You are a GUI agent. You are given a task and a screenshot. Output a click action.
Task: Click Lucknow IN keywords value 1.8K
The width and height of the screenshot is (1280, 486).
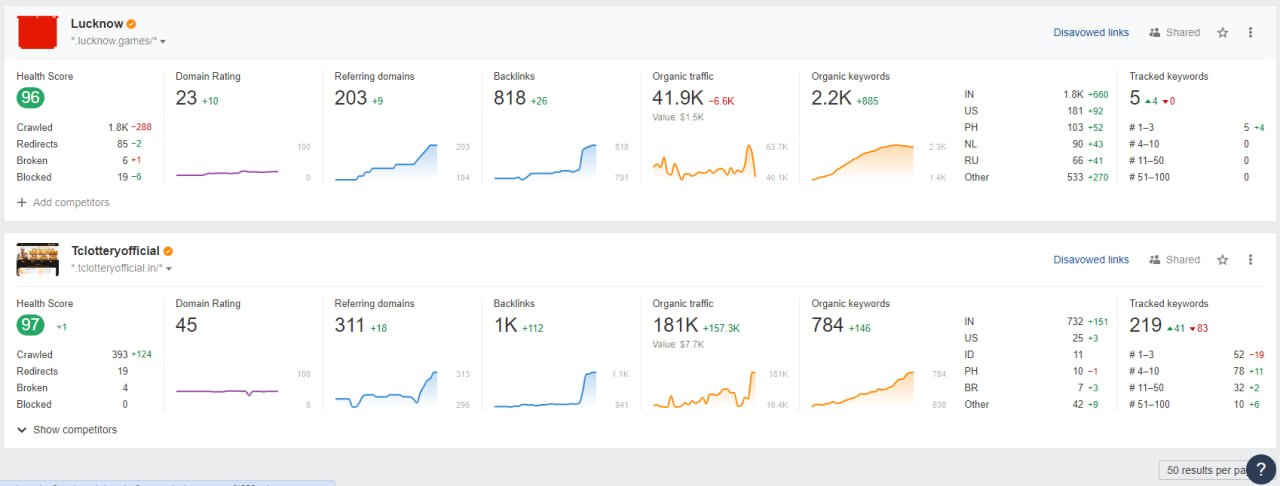point(1073,94)
